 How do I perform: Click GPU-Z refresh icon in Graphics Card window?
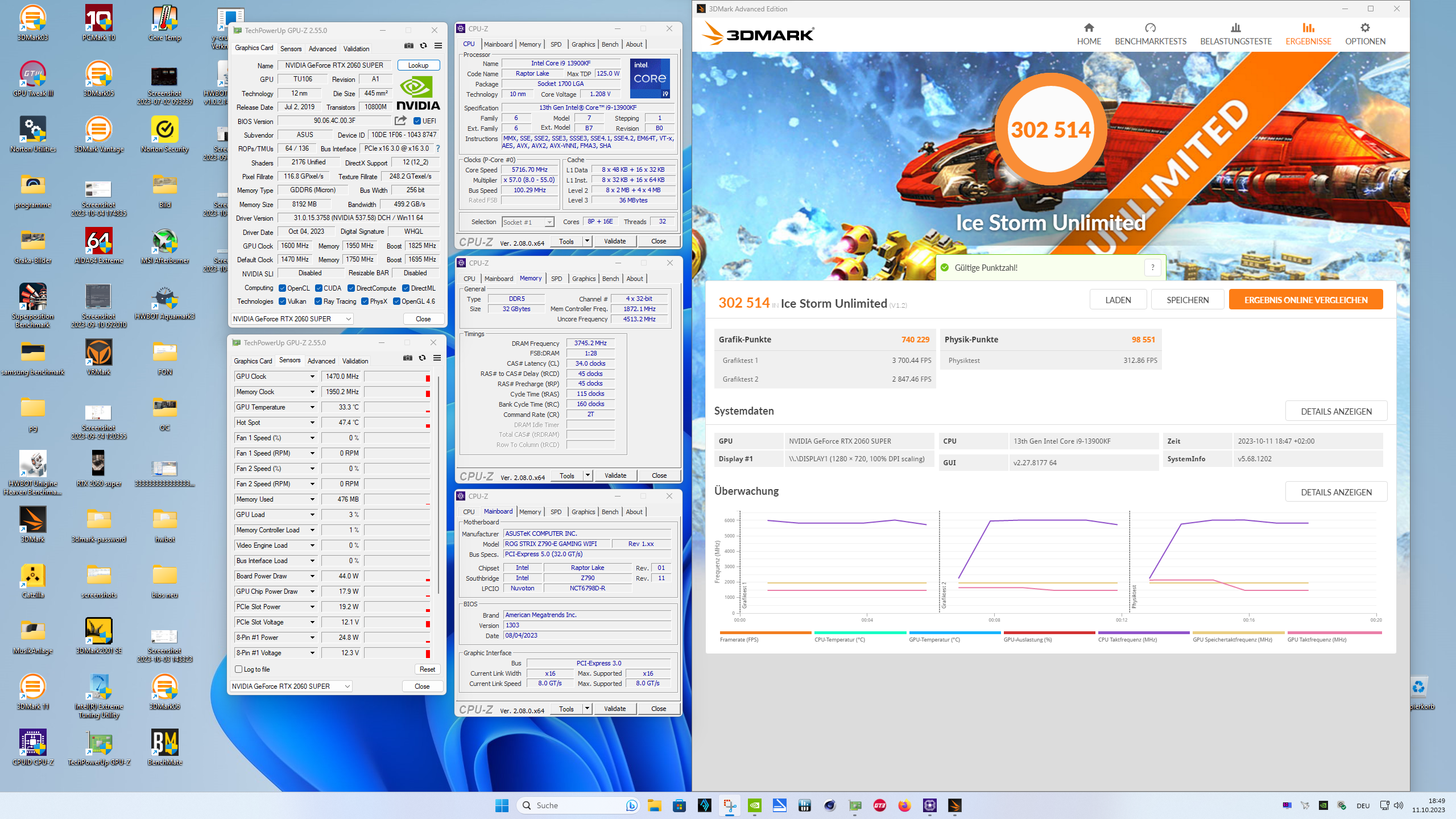click(423, 46)
